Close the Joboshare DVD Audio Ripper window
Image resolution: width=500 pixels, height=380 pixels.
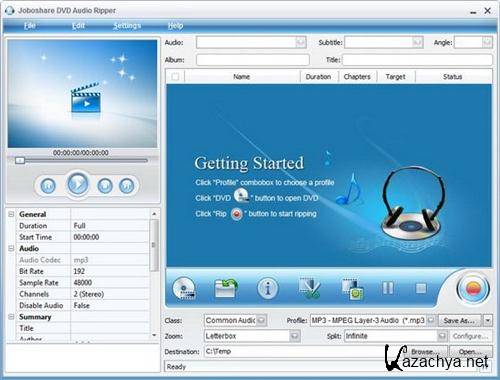point(487,11)
